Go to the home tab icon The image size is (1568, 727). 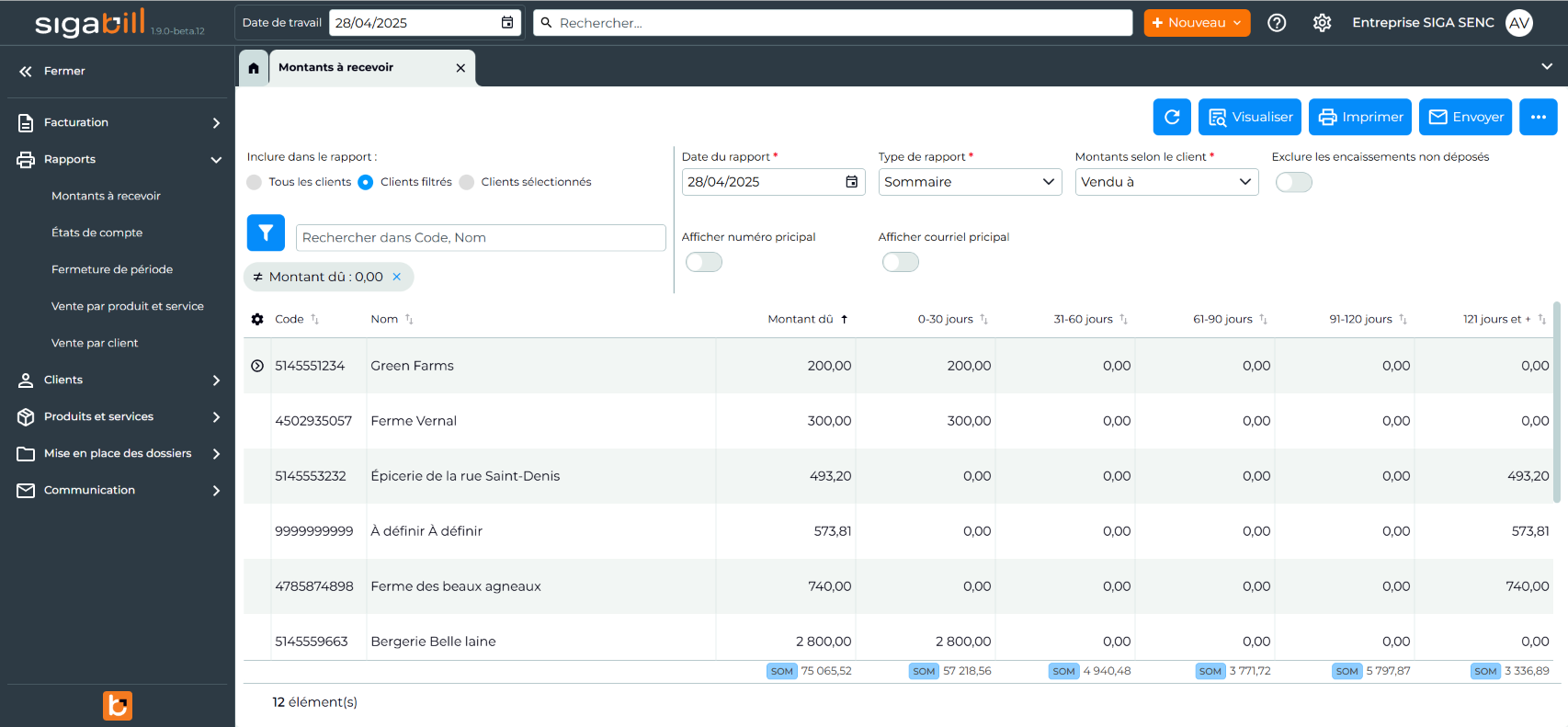pos(254,68)
